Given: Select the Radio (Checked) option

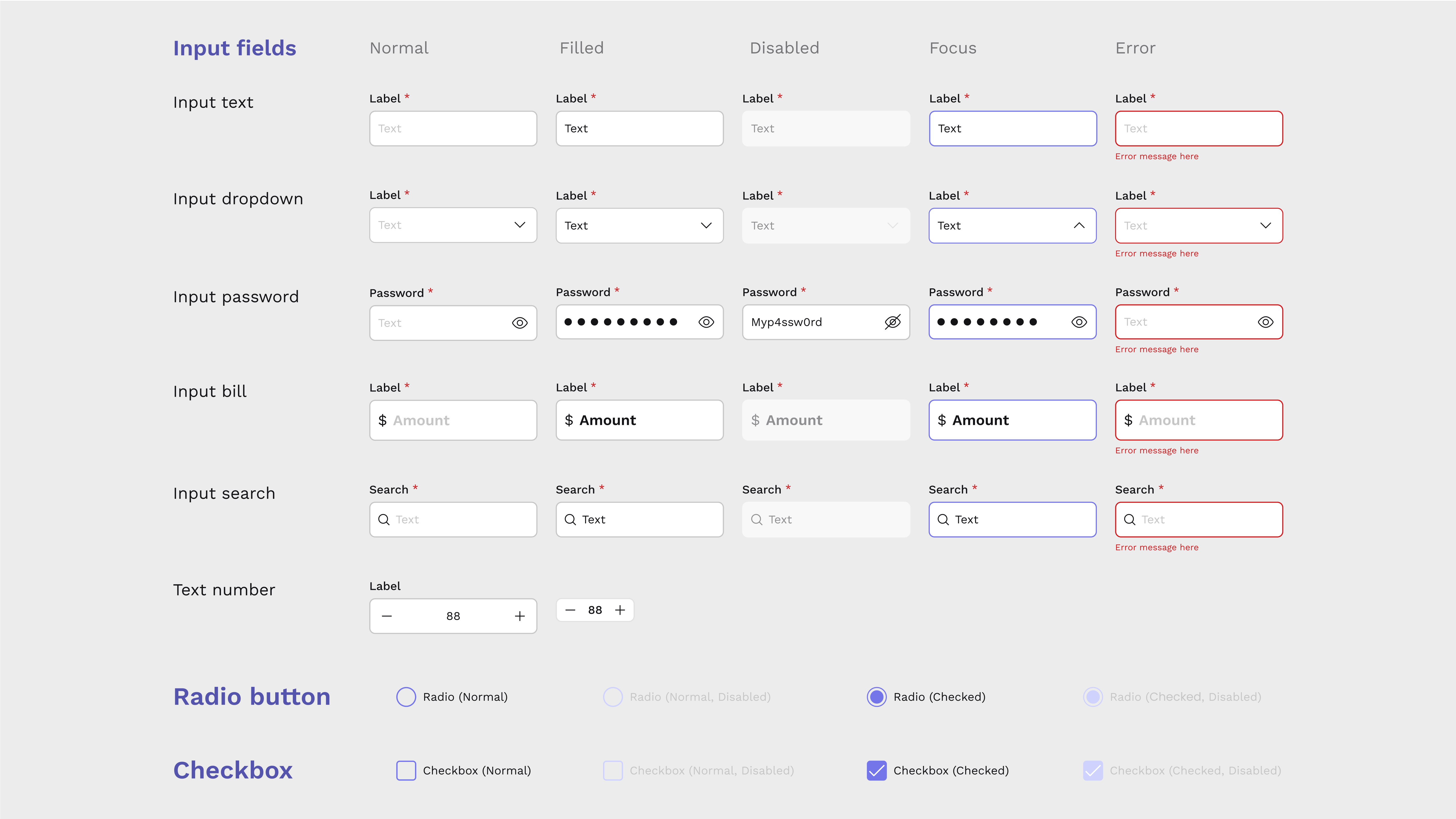Looking at the screenshot, I should pos(877,697).
